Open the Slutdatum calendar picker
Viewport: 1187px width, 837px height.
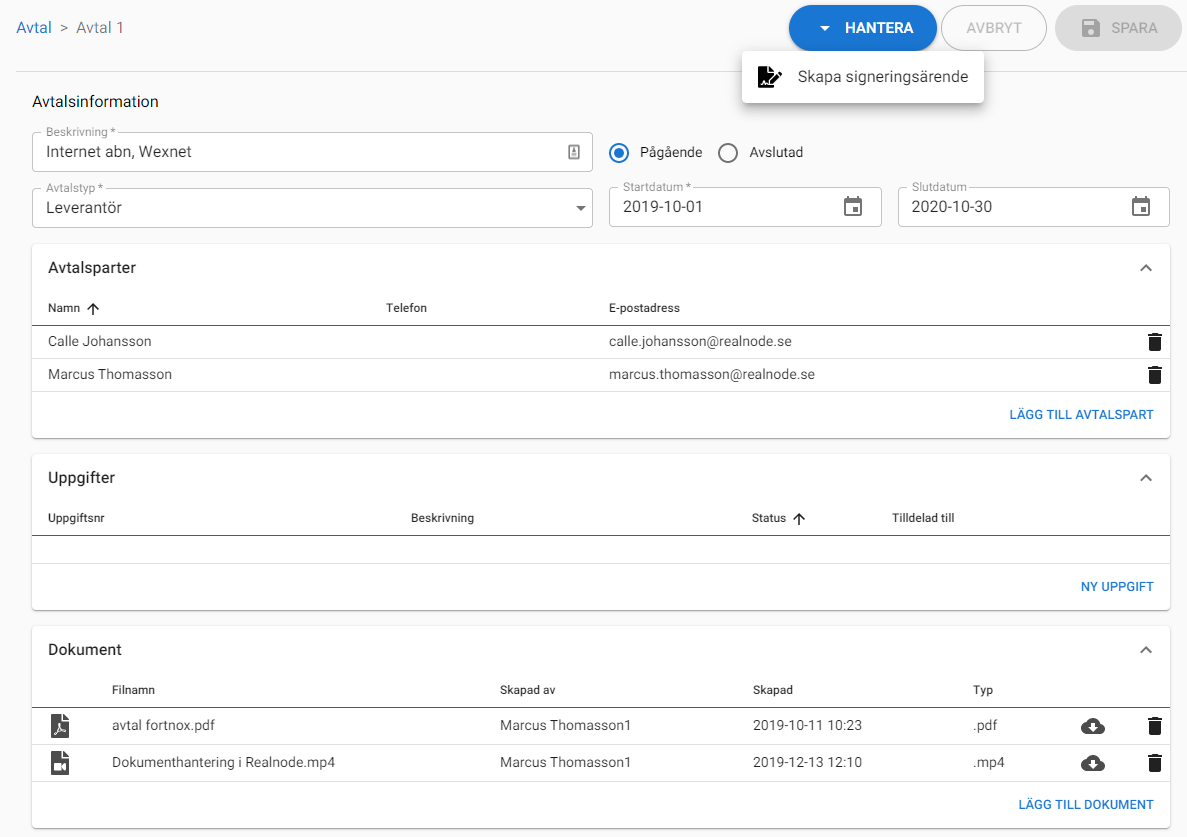[x=1140, y=207]
